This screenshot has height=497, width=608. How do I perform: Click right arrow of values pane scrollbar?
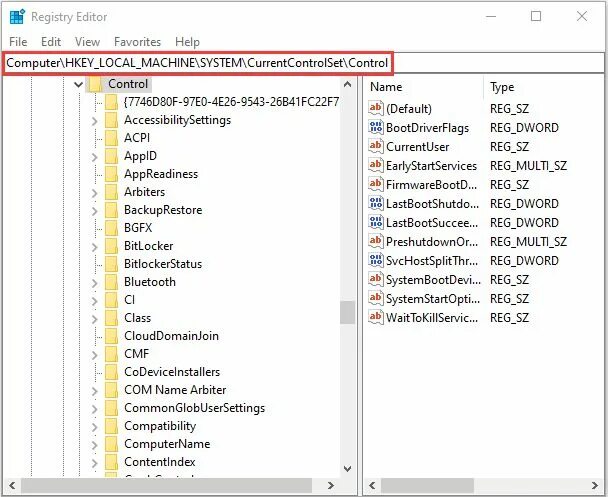click(595, 485)
